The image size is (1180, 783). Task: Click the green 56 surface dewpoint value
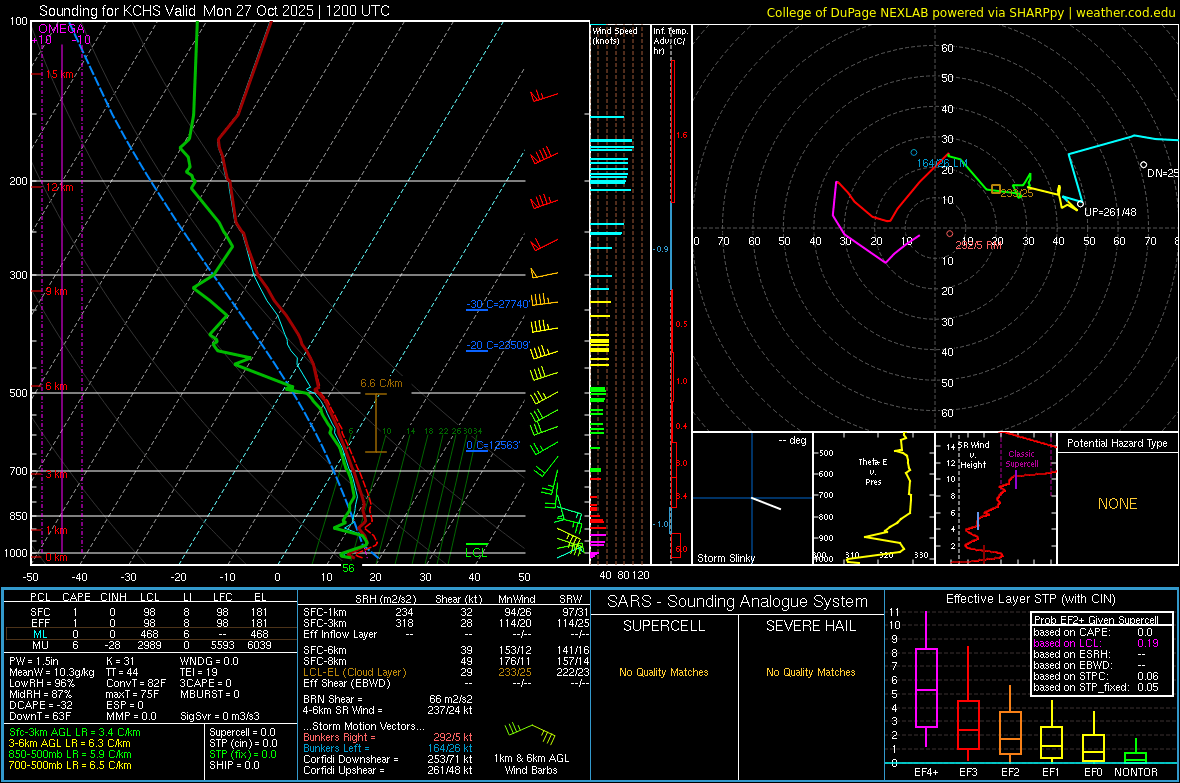point(348,568)
